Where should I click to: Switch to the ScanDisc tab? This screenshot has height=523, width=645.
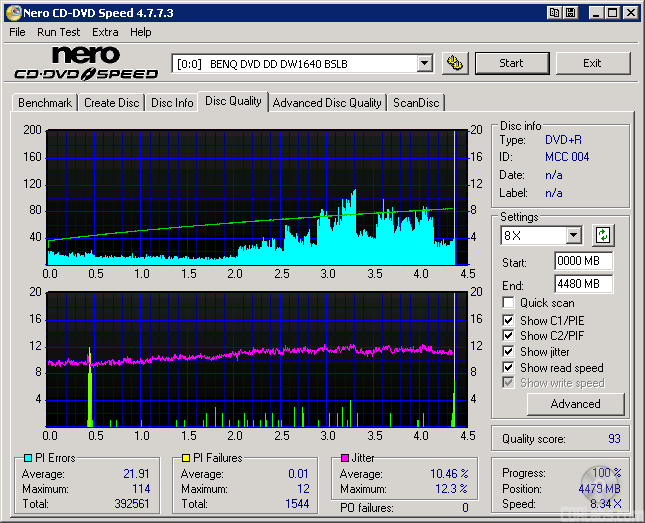pos(416,102)
